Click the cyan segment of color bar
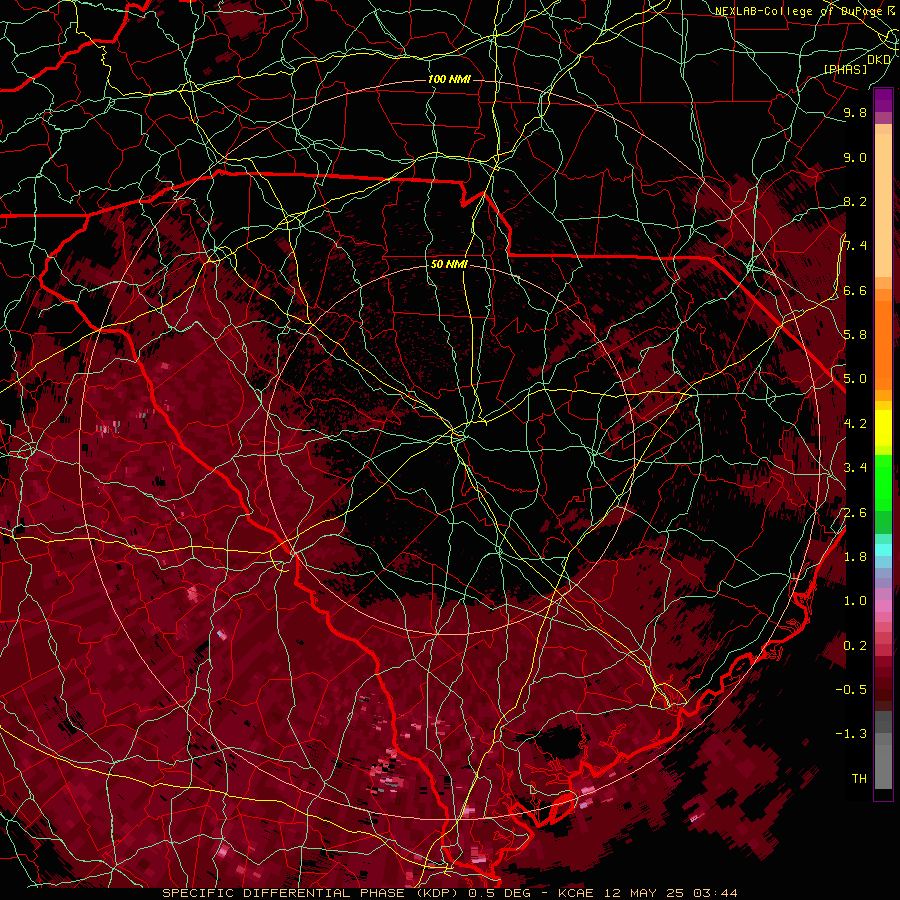The height and width of the screenshot is (900, 900). 883,550
